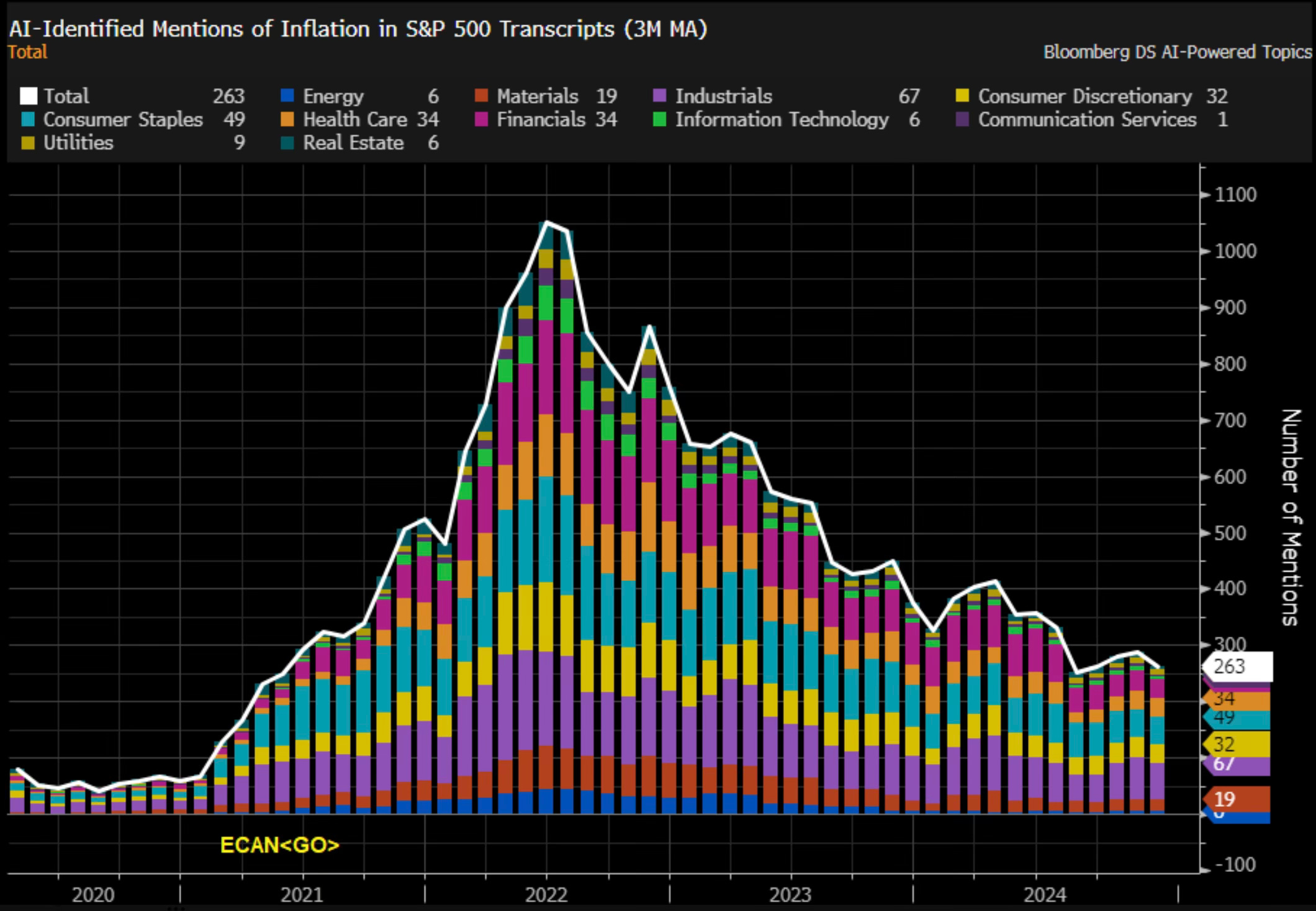Screen dimensions: 1316x911
Task: Toggle the Utilities legend entry
Action: point(78,143)
